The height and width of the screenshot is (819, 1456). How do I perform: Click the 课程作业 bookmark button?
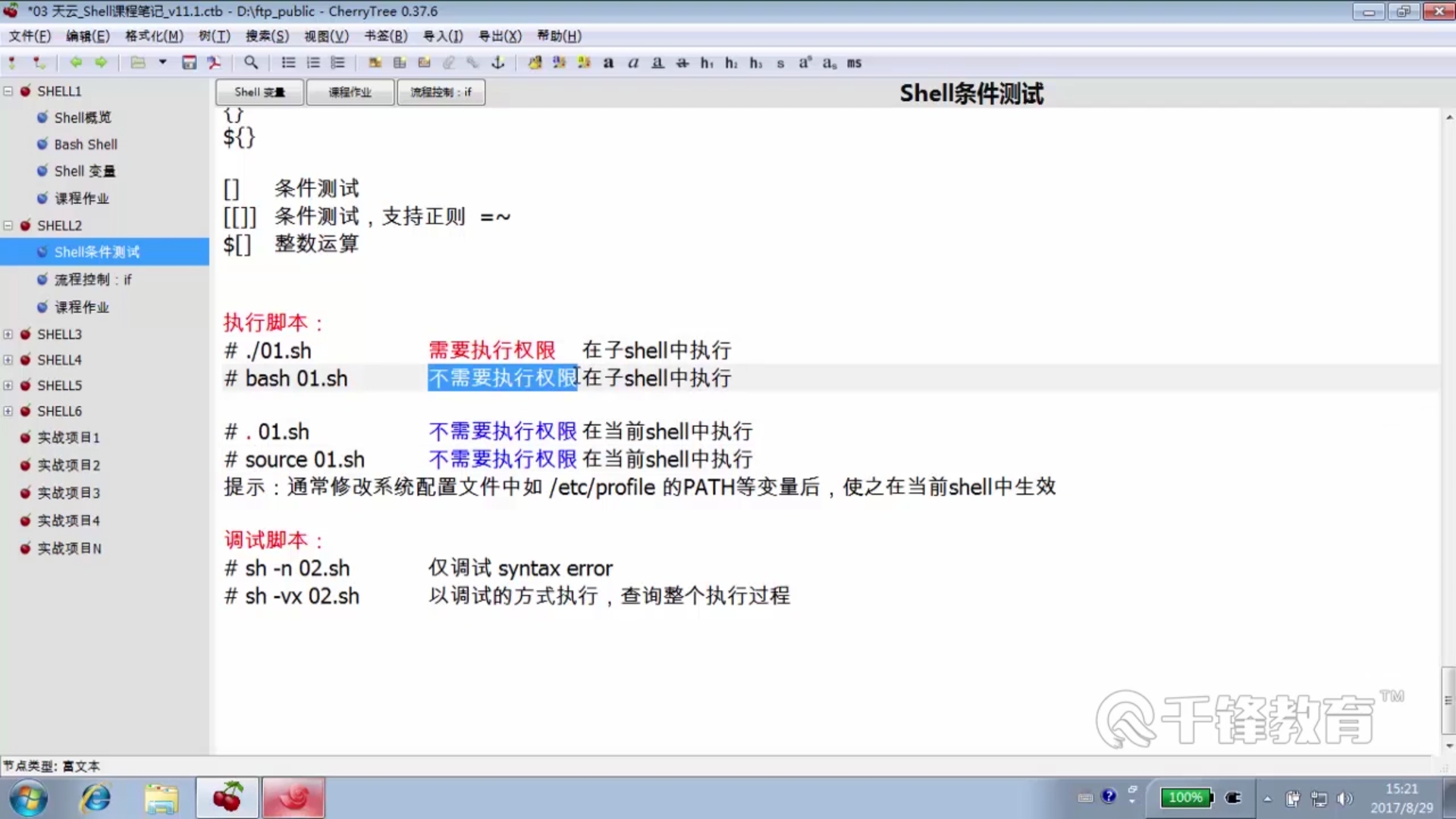point(350,92)
